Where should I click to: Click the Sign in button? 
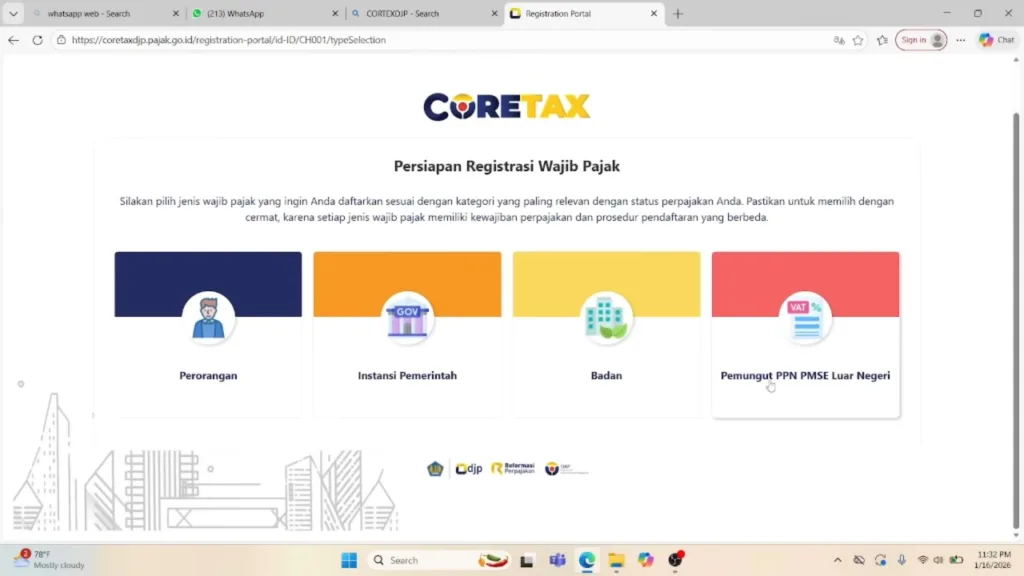pyautogui.click(x=921, y=40)
